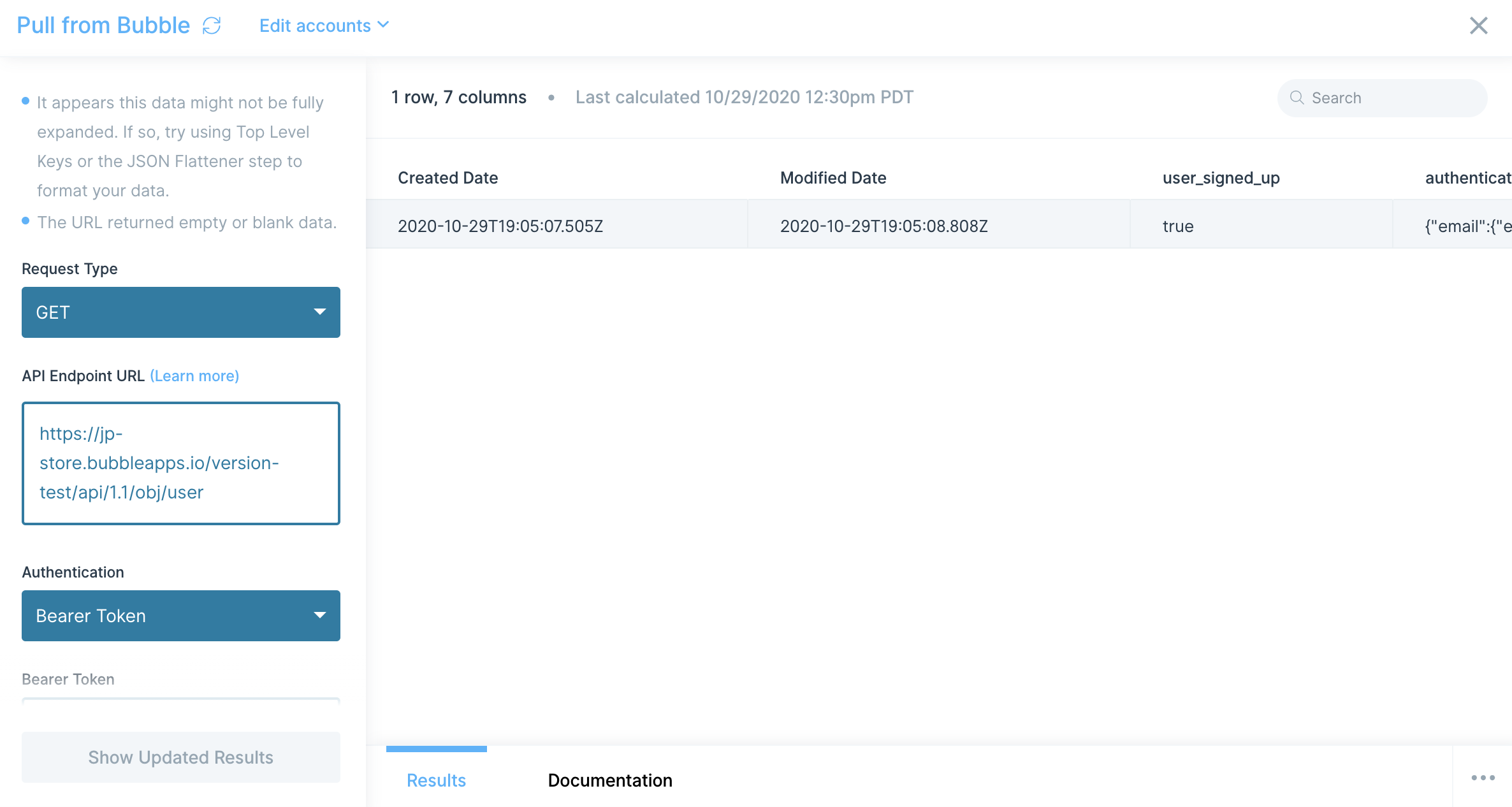Select the Modified Date column header
Screen dimensions: 1512x807
click(x=833, y=178)
